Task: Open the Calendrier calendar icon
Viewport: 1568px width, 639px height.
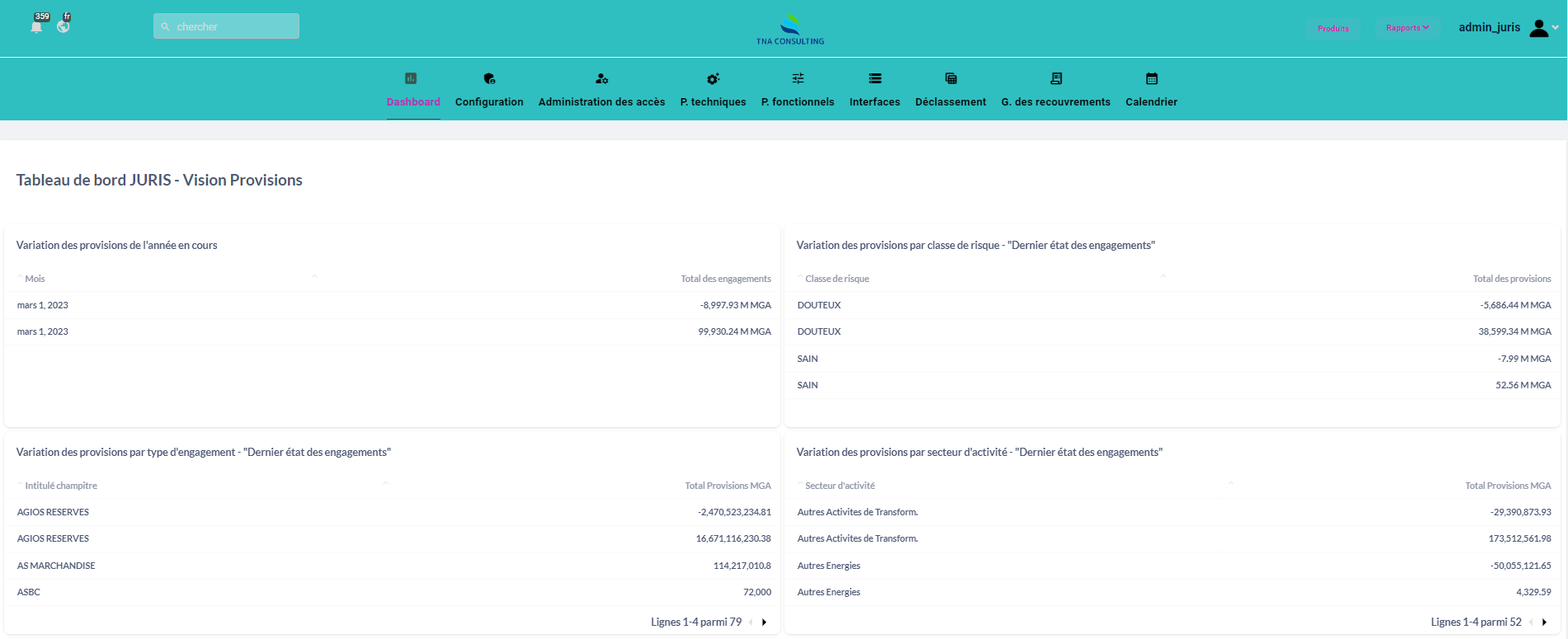Action: (x=1151, y=79)
